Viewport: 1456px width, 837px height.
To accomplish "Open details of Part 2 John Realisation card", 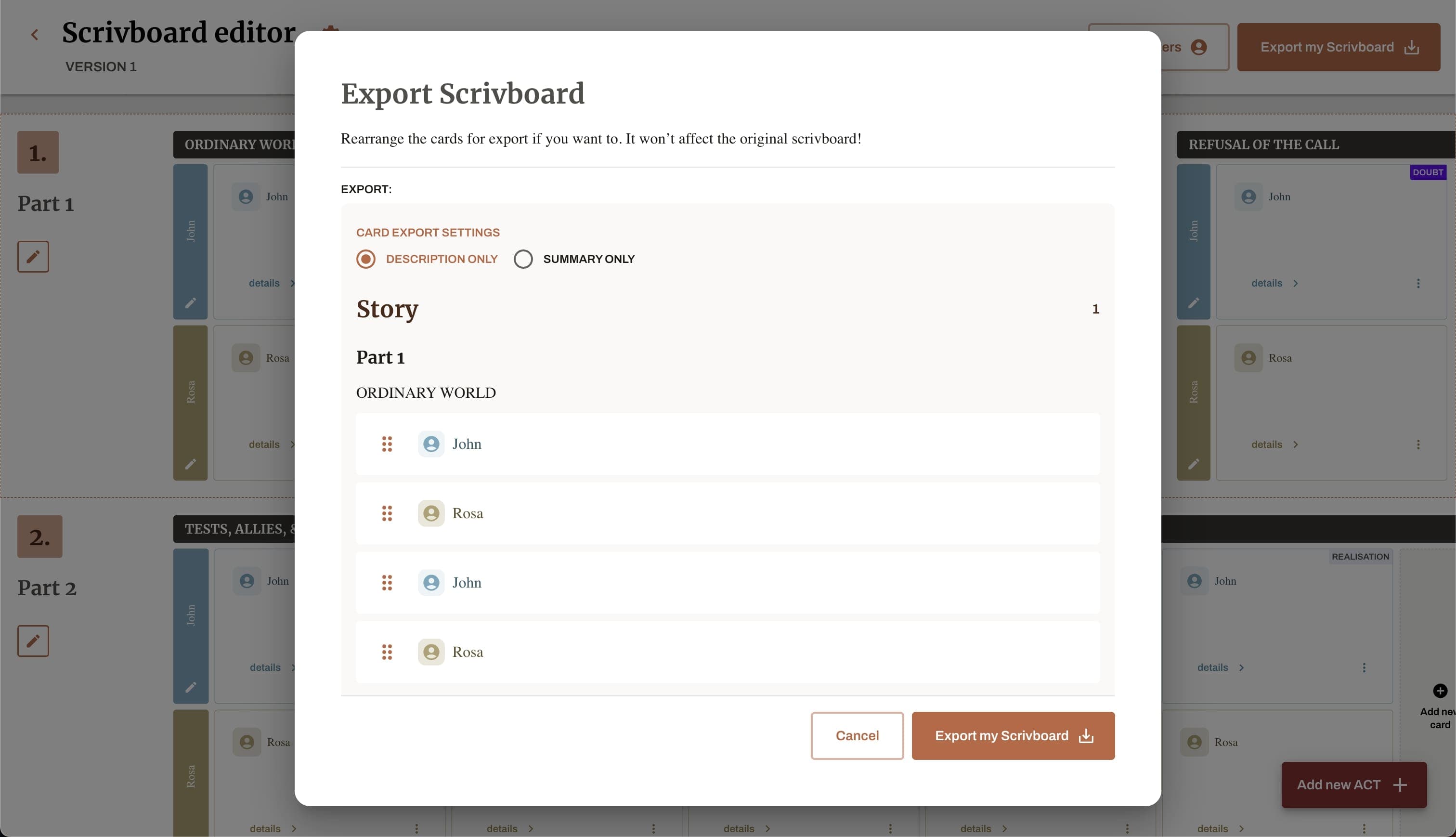I will [1221, 667].
